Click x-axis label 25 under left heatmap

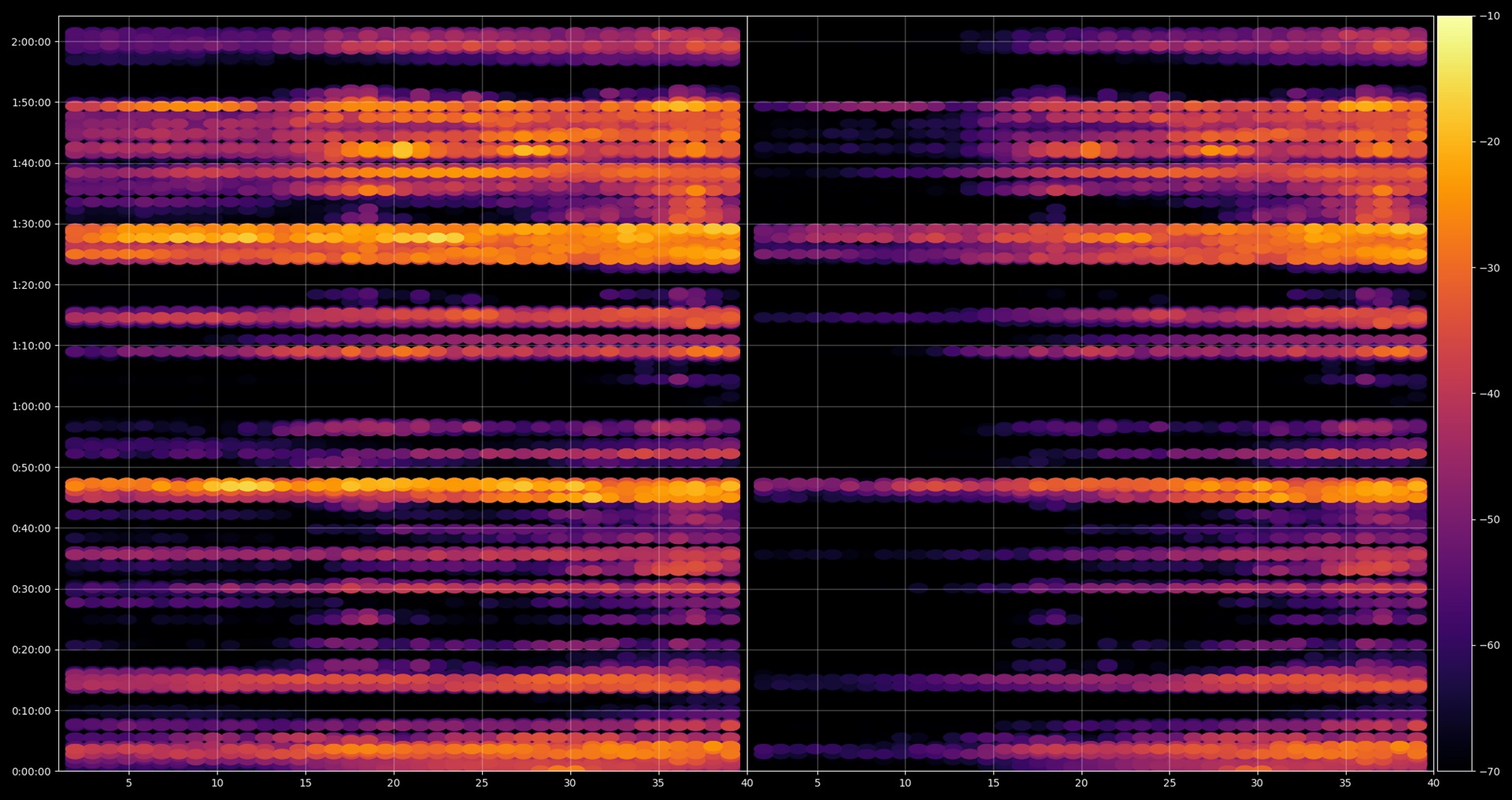482,783
